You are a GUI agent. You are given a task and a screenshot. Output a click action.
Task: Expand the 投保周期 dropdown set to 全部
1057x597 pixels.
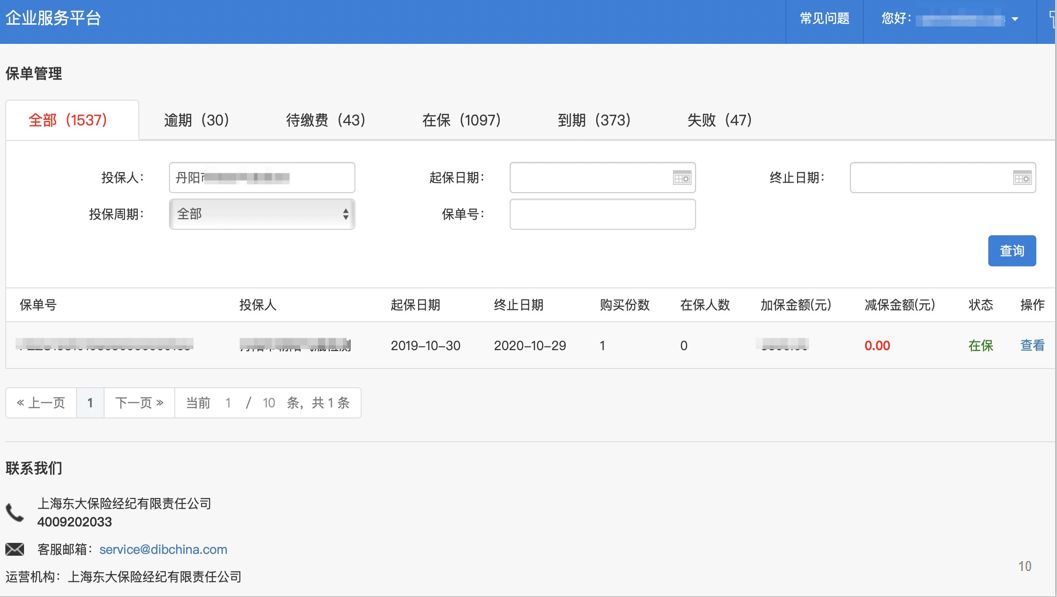262,214
